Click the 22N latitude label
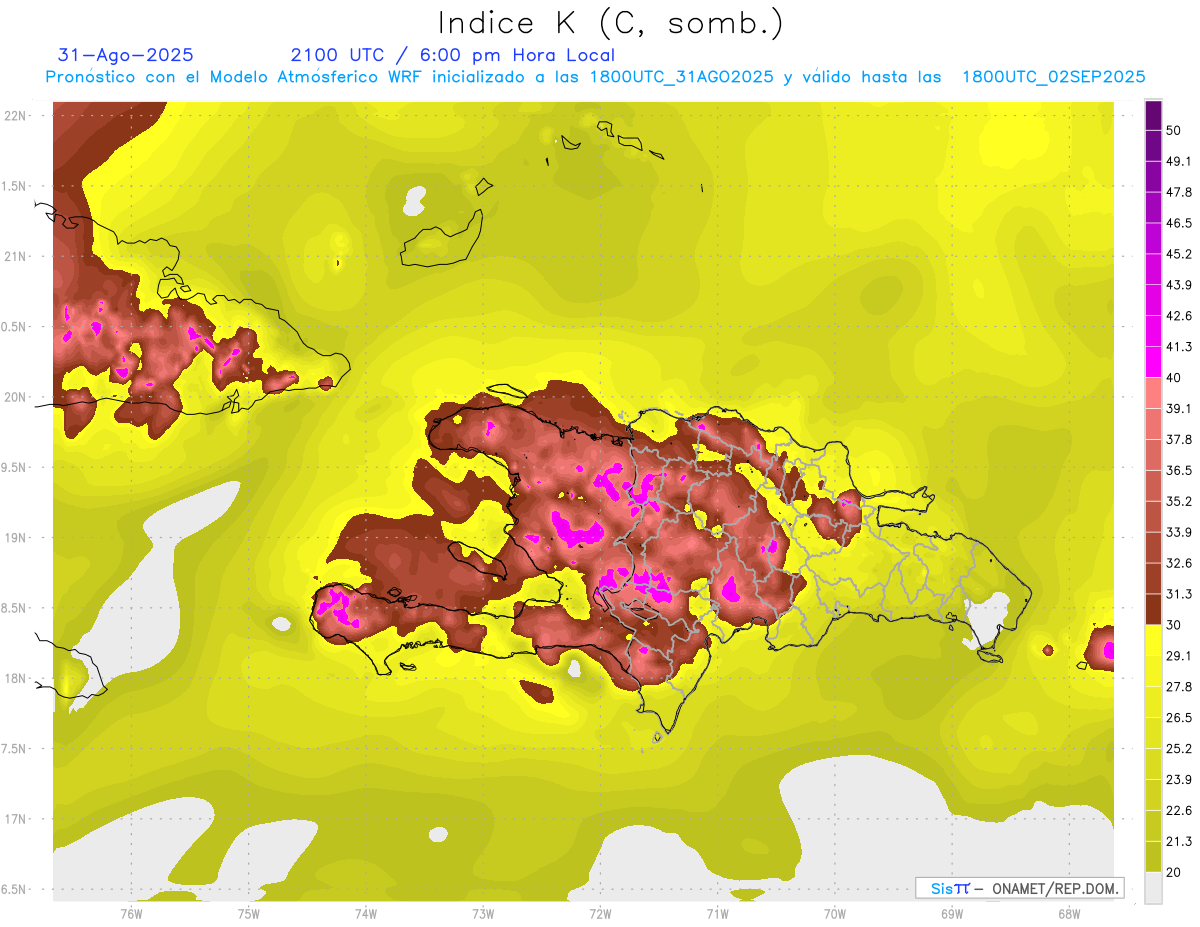The width and height of the screenshot is (1200, 927). click(x=16, y=116)
